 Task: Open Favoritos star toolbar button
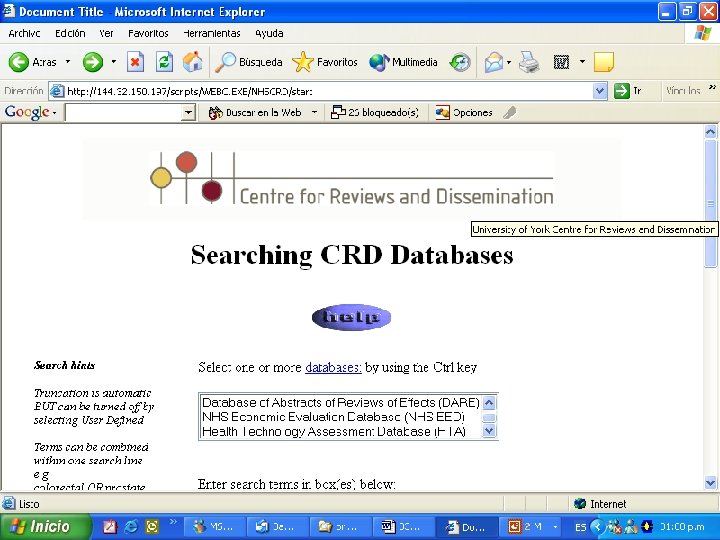point(325,62)
